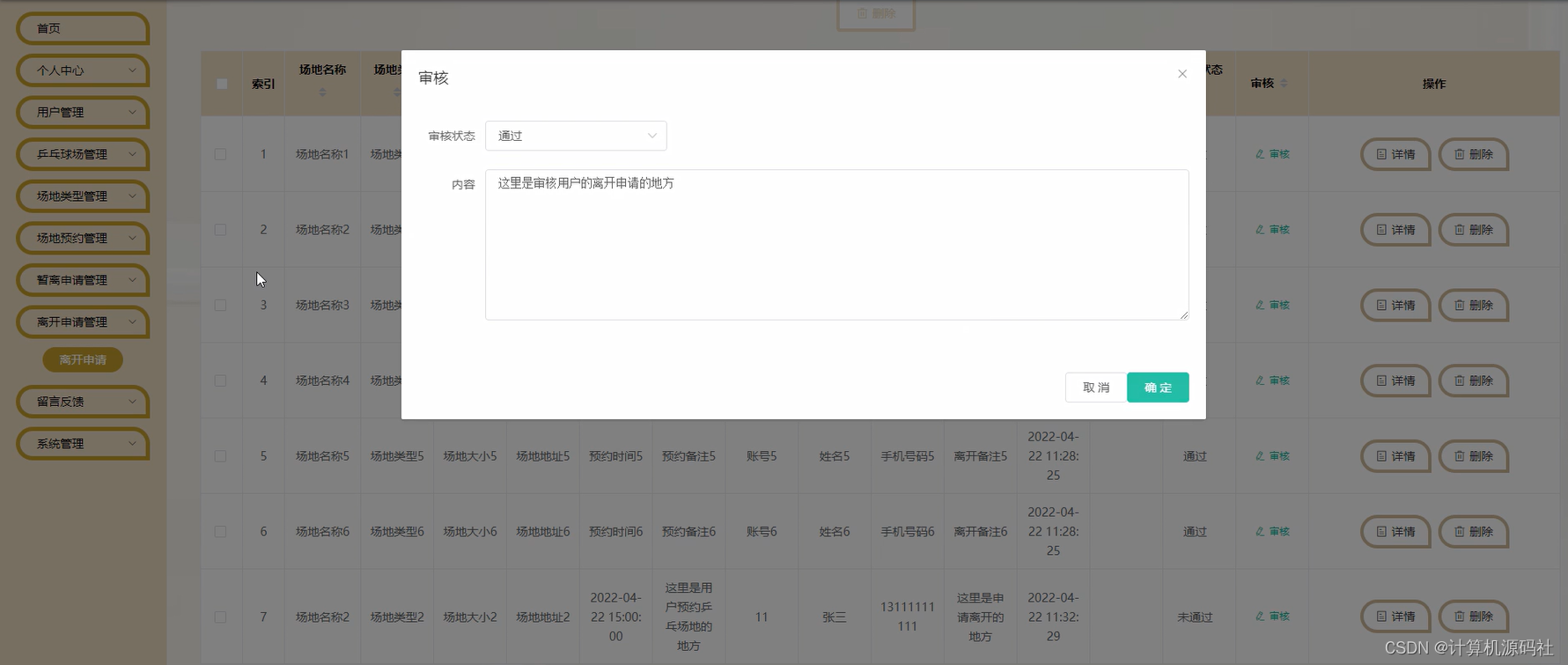Click the top bulk 删除 button
The width and height of the screenshot is (1568, 665).
[876, 14]
